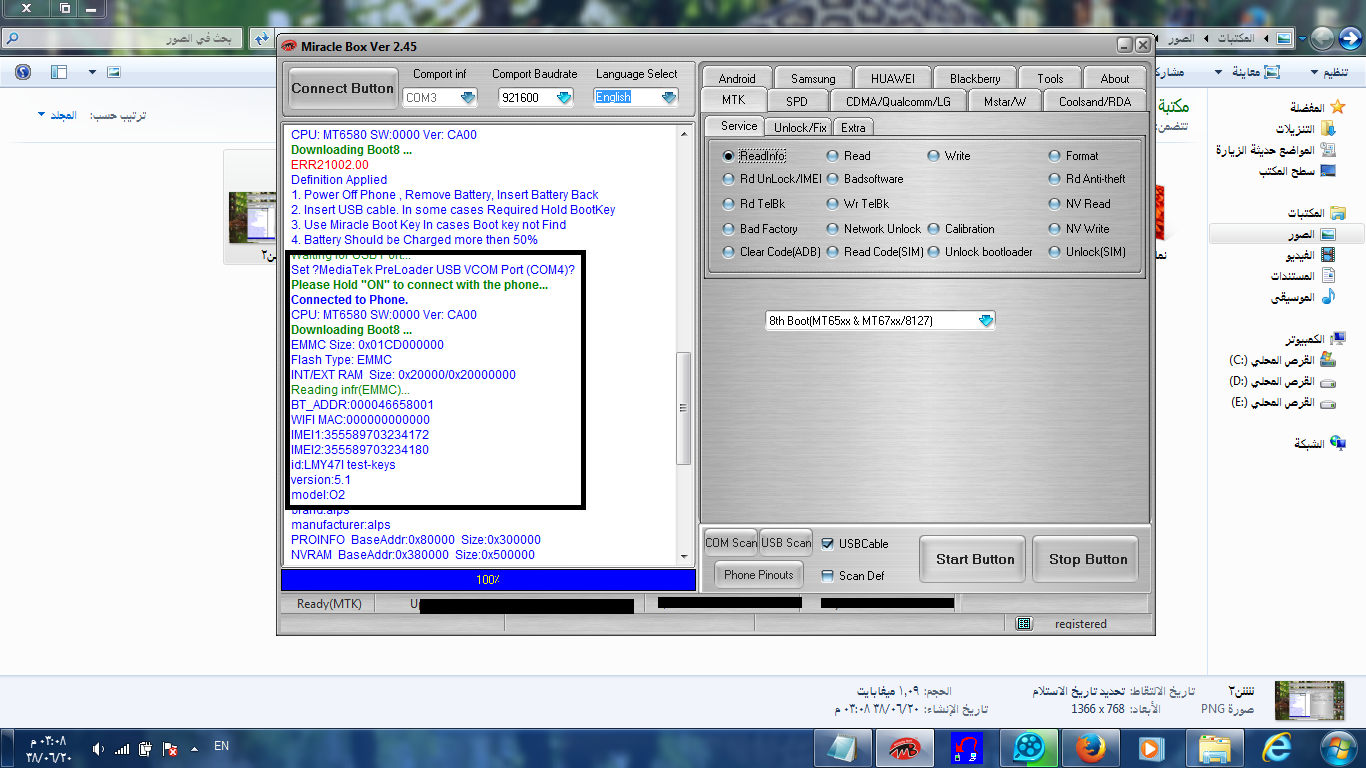Click the Explorer help question mark icon
Viewport: 1366px width, 768px height.
coord(23,72)
